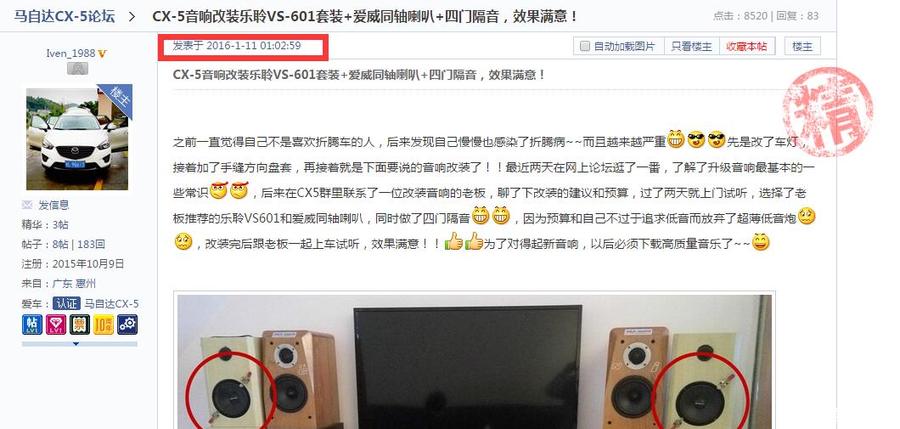This screenshot has width=900, height=429.
Task: Open the speakers and TV photo
Action: 475,362
